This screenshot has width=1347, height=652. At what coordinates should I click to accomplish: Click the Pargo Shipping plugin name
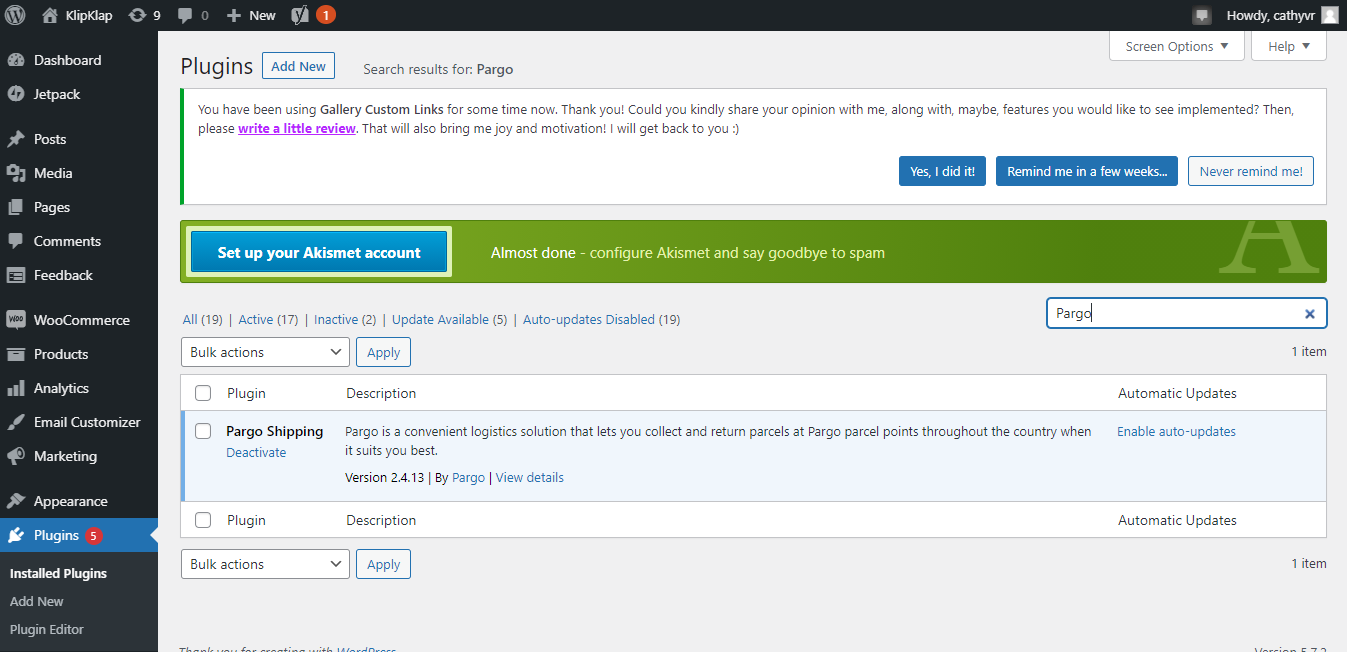275,431
